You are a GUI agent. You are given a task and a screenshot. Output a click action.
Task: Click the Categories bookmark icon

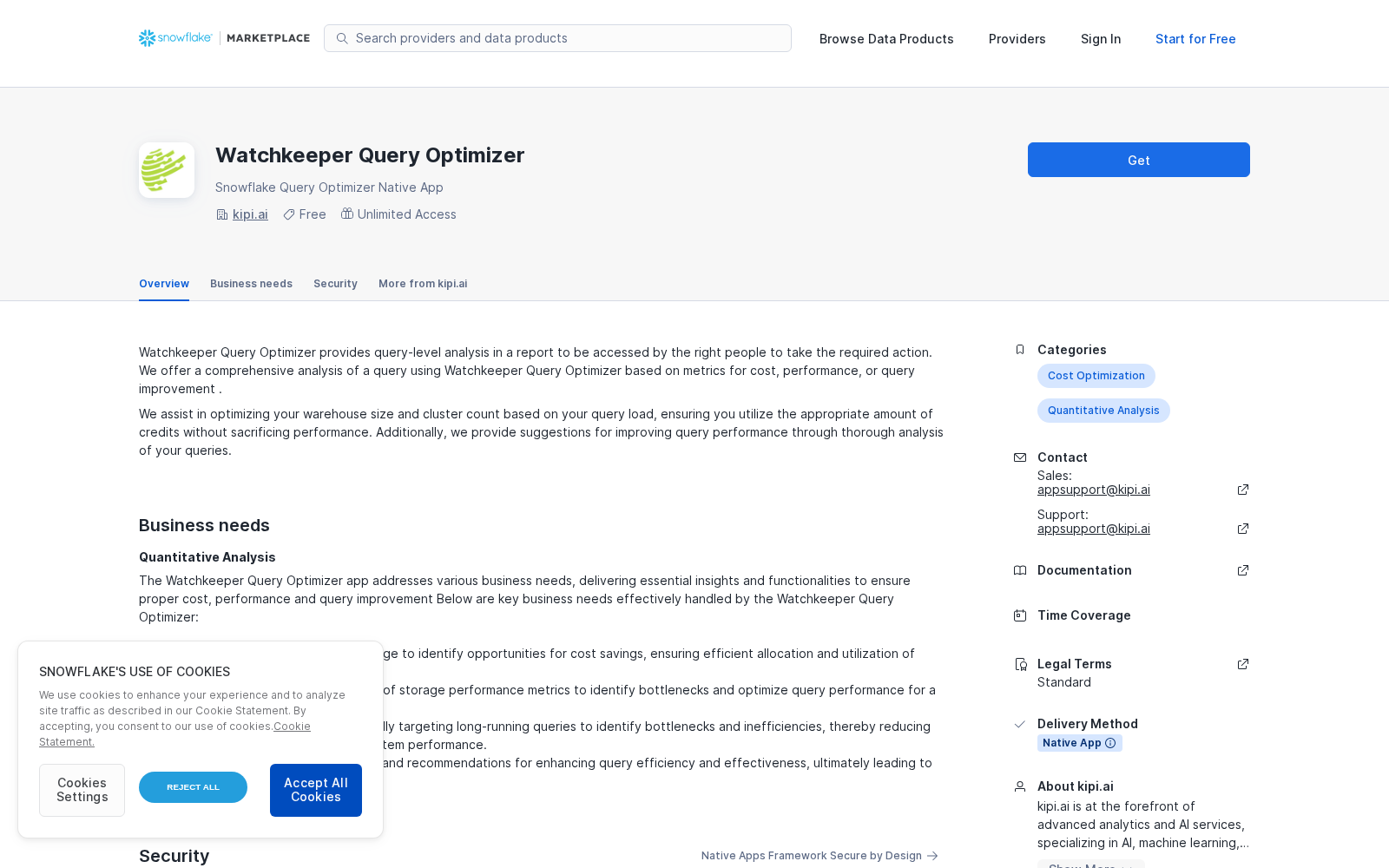pos(1020,350)
